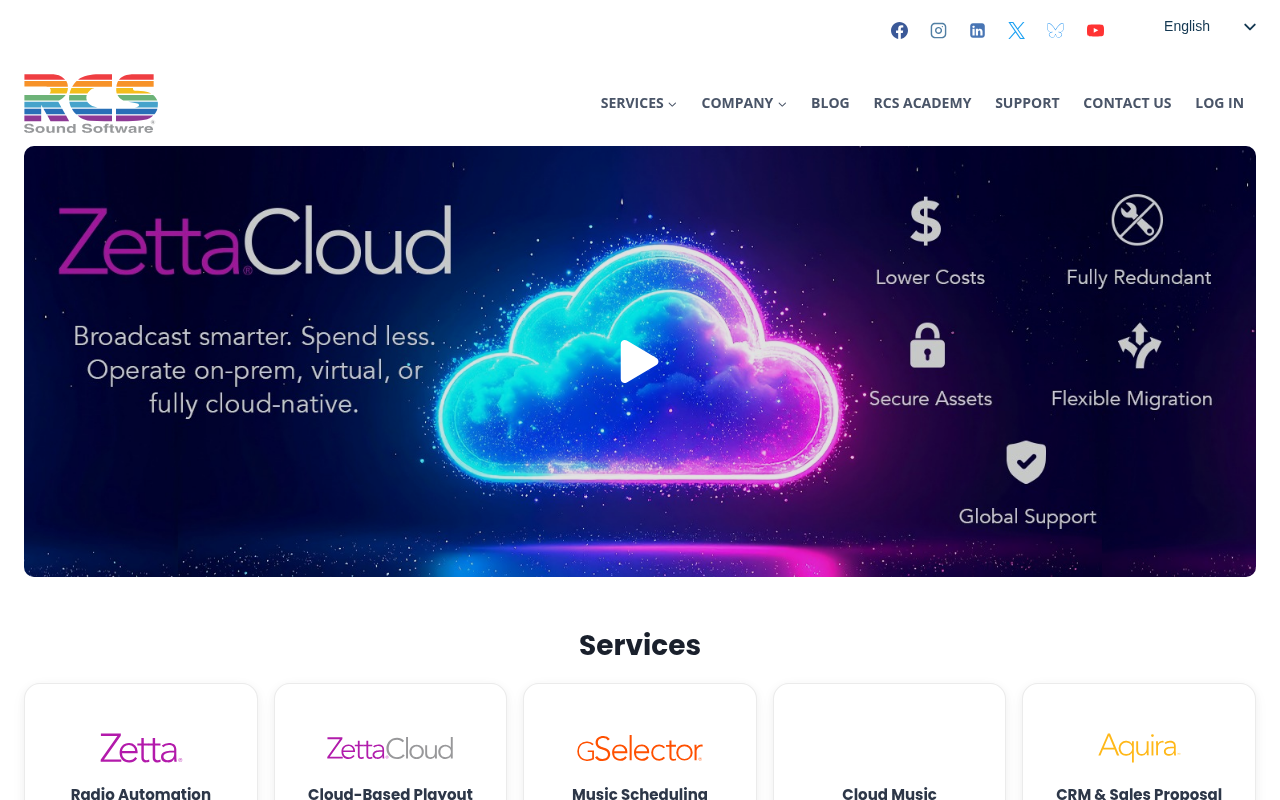This screenshot has height=800, width=1280.
Task: Play the ZettaCloud hero video
Action: click(x=639, y=362)
